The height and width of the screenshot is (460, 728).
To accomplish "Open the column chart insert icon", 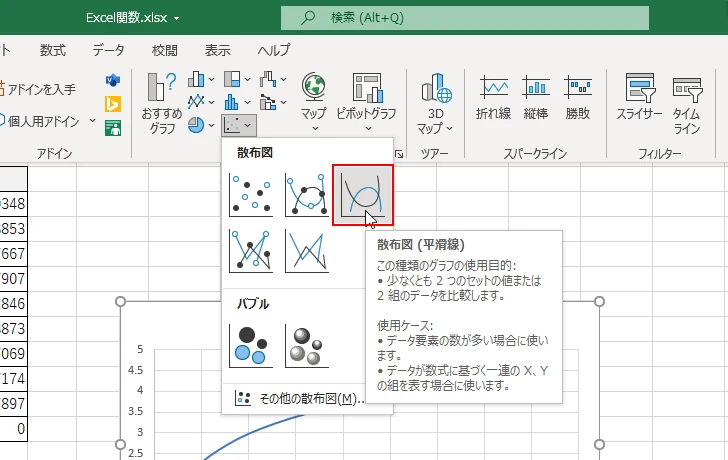I will click(196, 79).
